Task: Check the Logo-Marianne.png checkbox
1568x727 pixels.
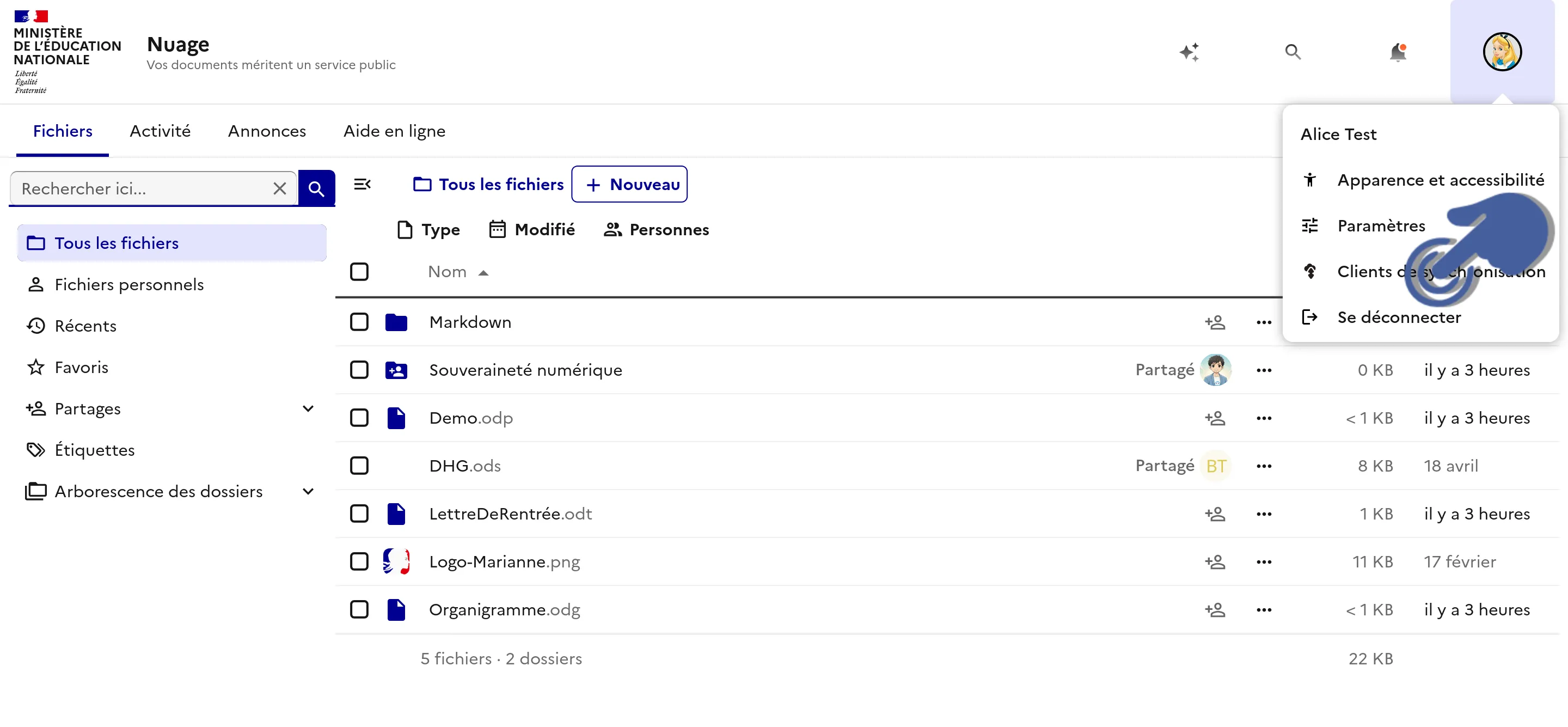Action: coord(359,561)
